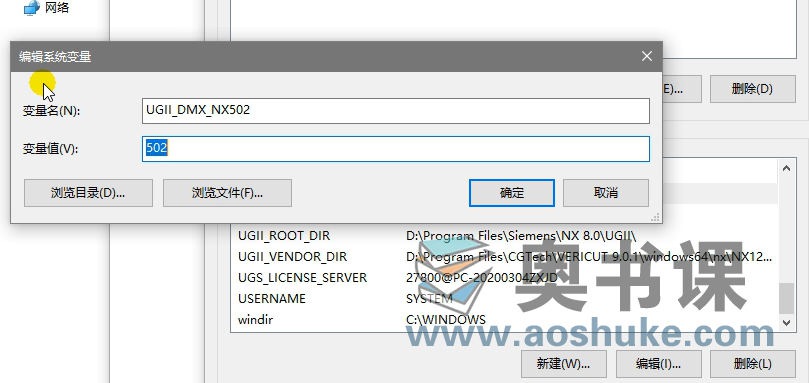This screenshot has width=809, height=383.
Task: Click 编辑(I)... in the system variables window
Action: click(658, 364)
